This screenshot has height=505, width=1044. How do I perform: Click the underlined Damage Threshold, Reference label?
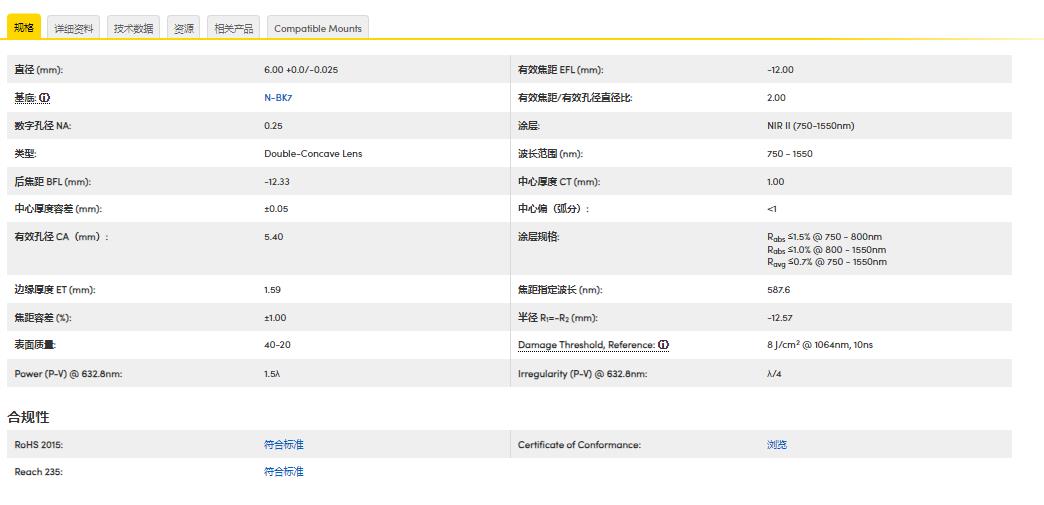tap(586, 345)
